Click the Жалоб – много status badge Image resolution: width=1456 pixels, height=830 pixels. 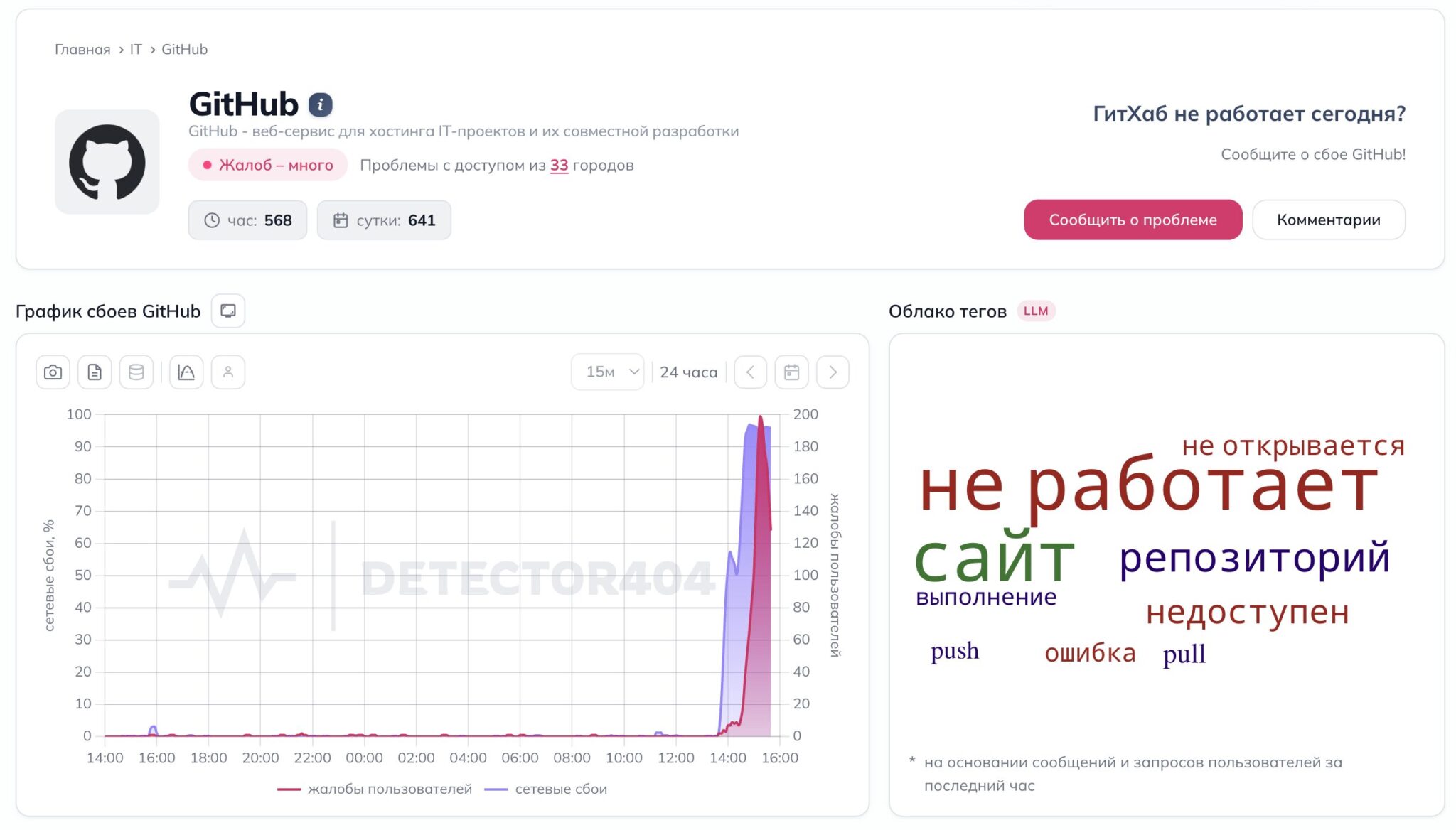[268, 165]
